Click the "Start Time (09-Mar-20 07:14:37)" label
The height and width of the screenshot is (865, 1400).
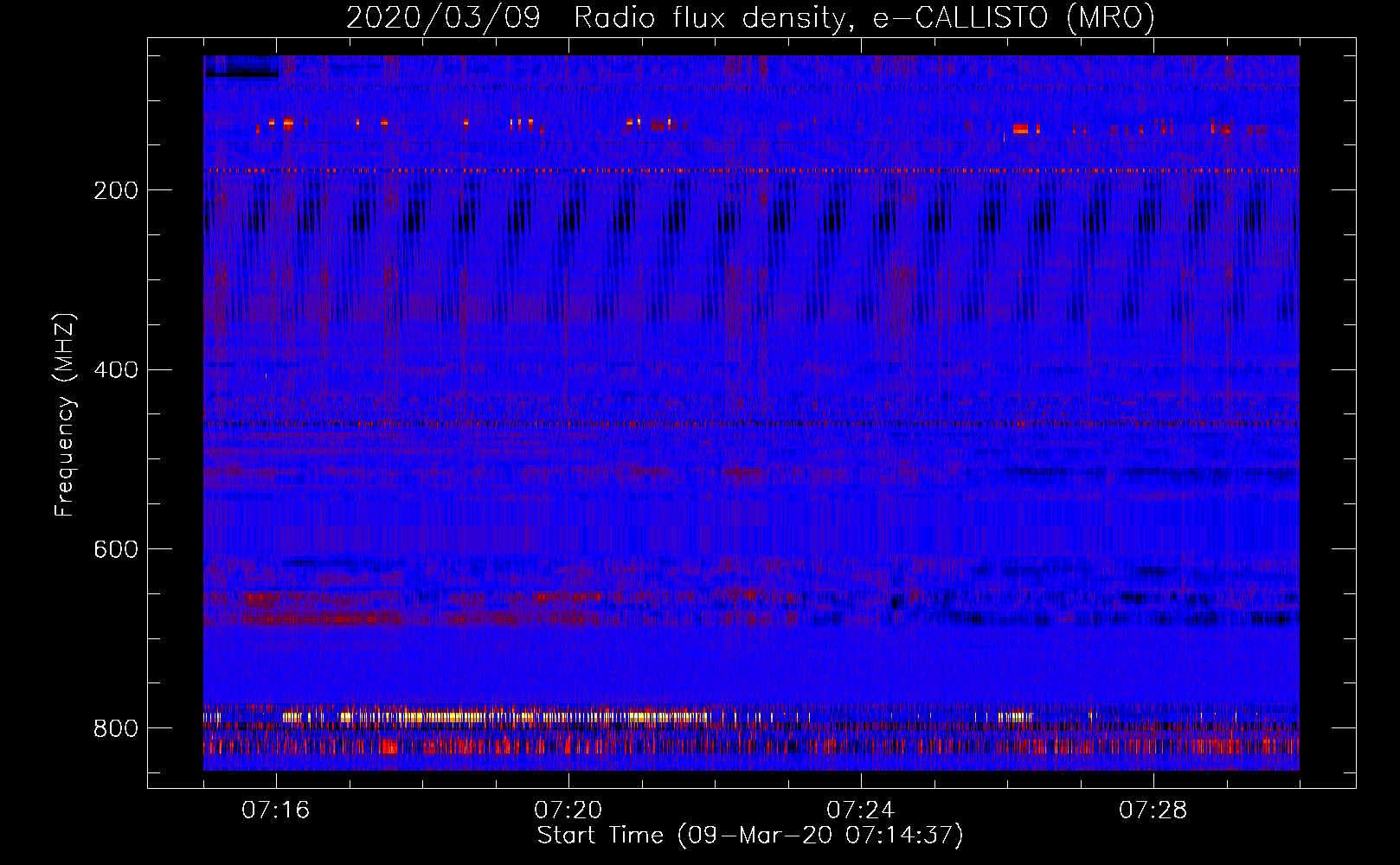click(750, 836)
